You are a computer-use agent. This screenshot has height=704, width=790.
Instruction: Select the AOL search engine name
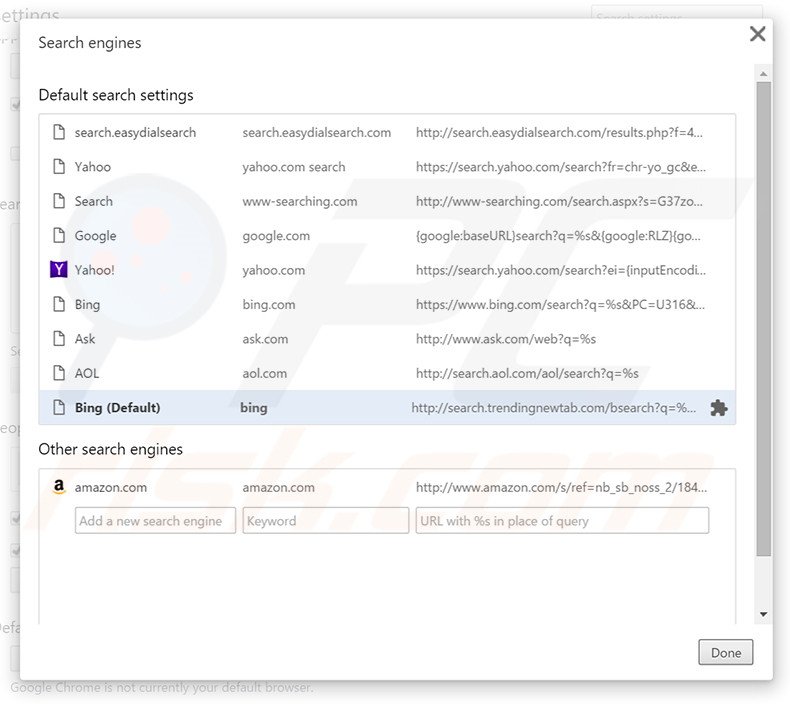coord(87,373)
